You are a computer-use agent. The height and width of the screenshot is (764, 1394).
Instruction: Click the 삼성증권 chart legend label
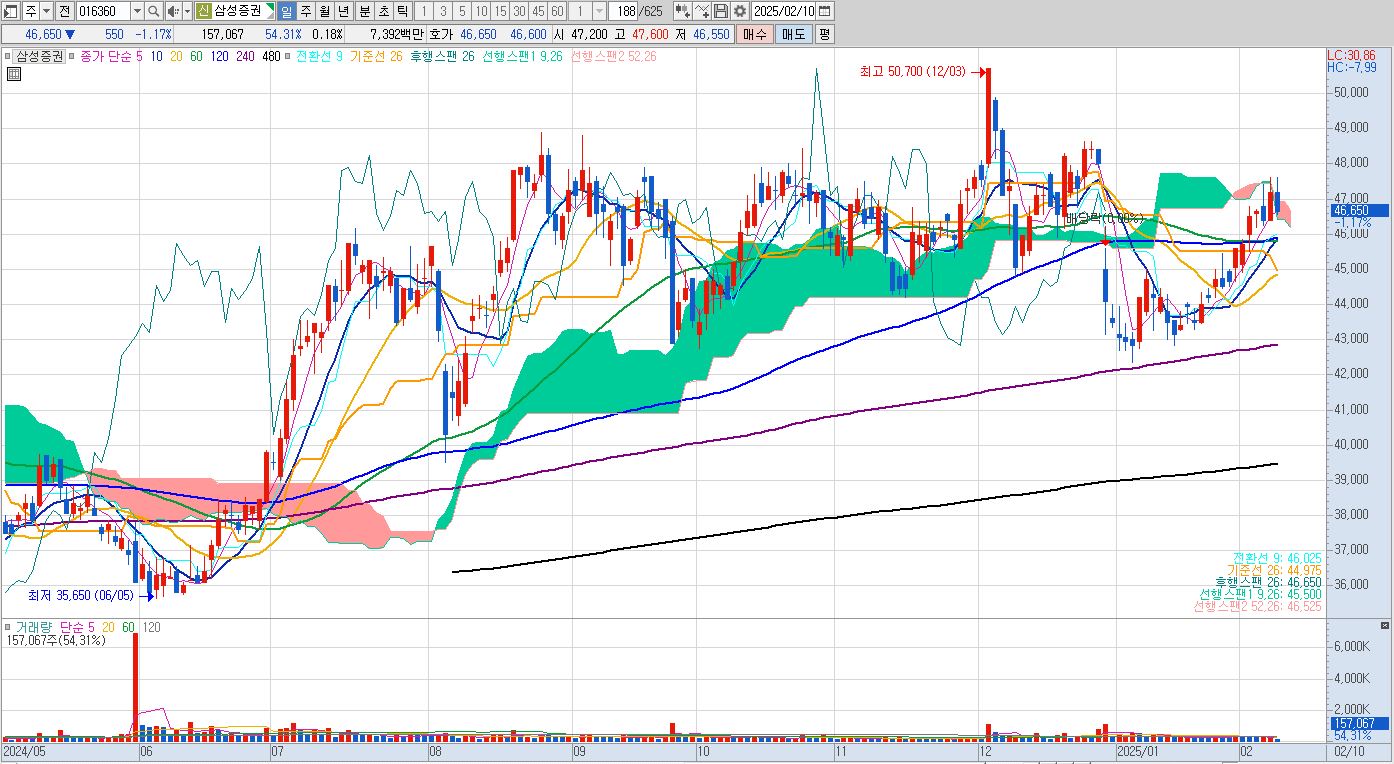tap(39, 57)
